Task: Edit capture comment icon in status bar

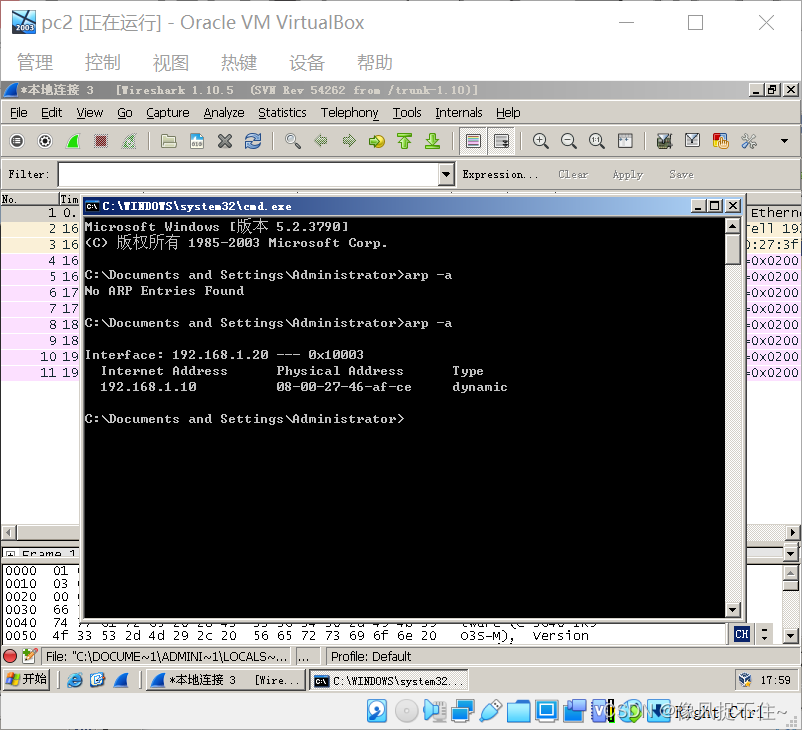Action: pos(30,656)
